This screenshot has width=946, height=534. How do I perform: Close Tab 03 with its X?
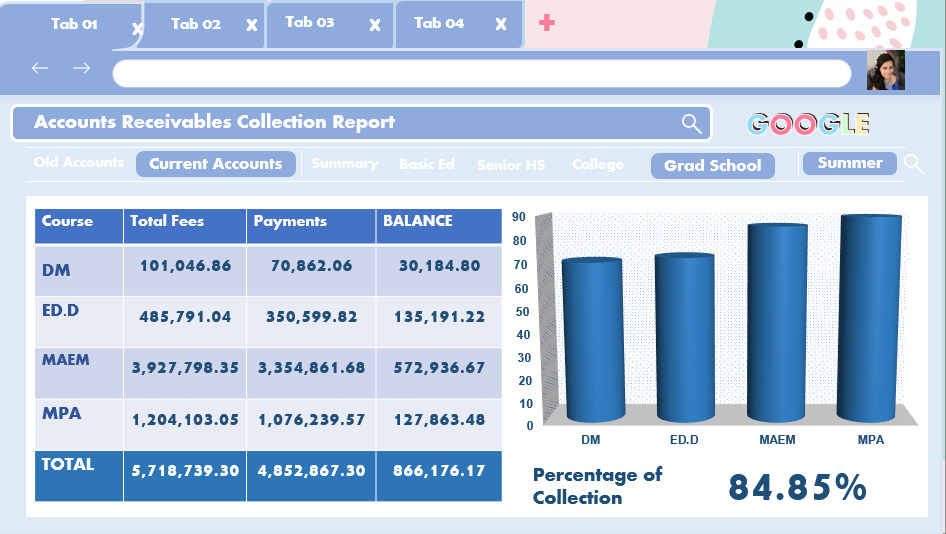point(375,25)
